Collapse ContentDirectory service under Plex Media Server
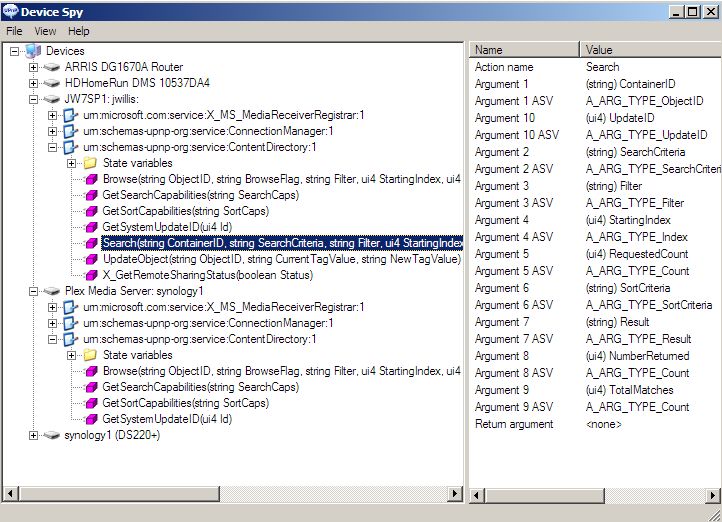Image resolution: width=722 pixels, height=522 pixels. 52,339
